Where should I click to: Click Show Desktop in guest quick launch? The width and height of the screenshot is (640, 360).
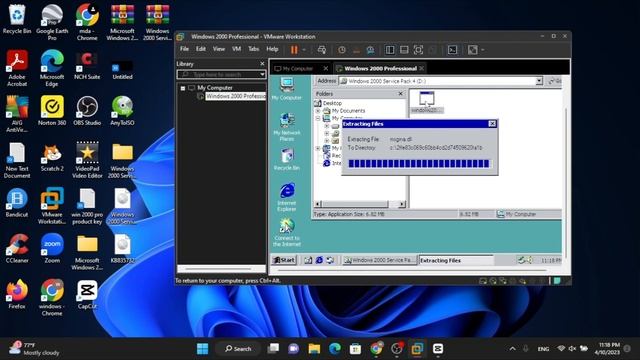click(308, 260)
